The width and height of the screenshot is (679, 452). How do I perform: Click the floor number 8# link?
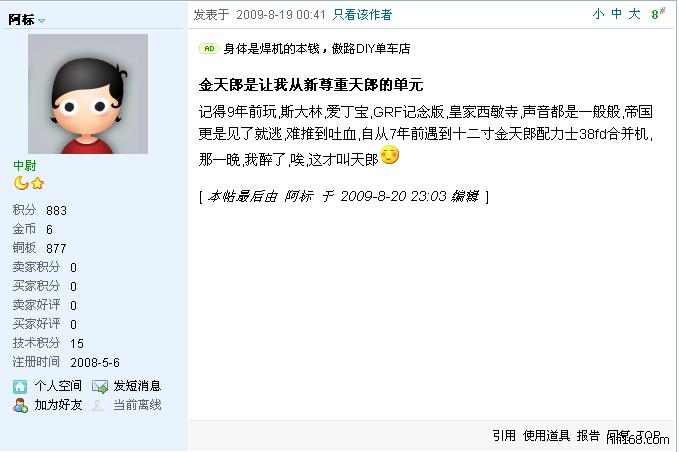658,14
